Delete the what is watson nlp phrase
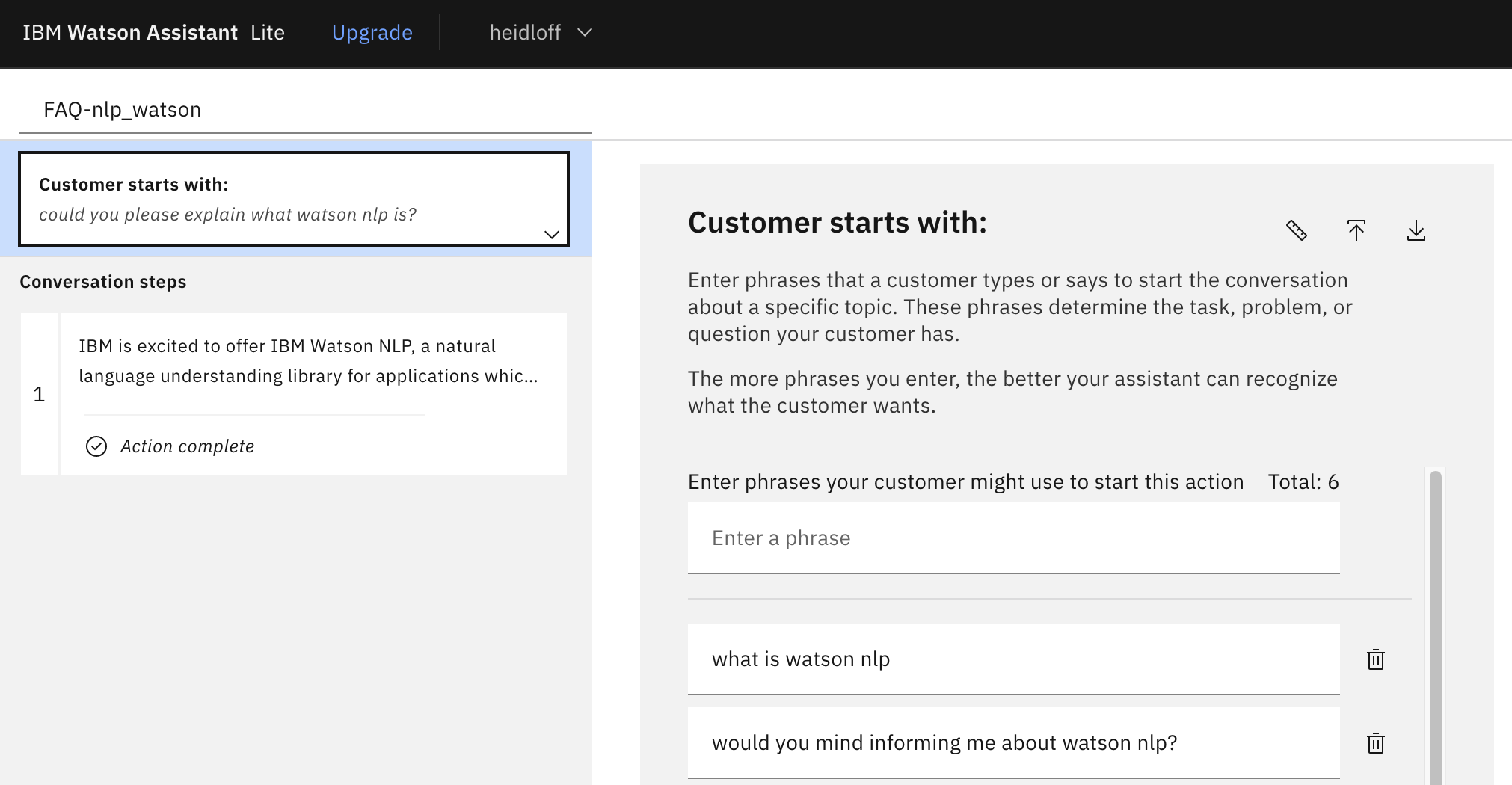Screen dimensions: 1512x785 [1376, 659]
